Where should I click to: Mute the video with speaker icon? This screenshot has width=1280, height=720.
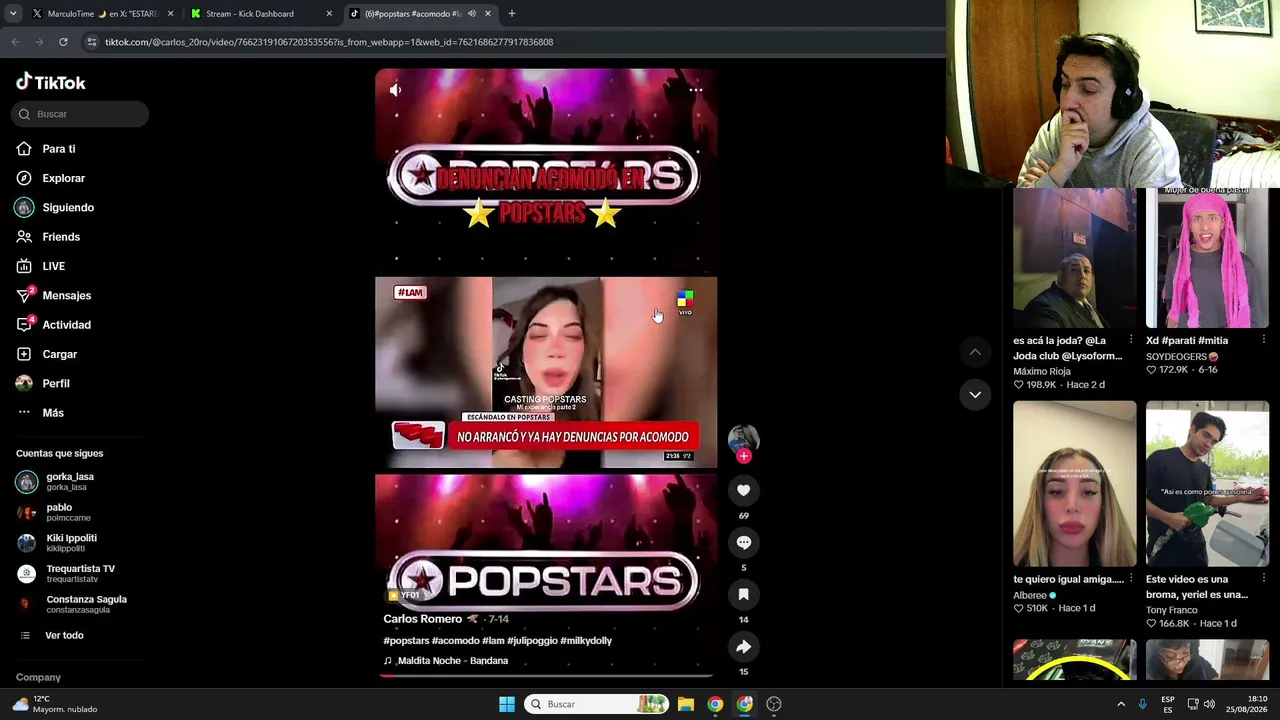(x=395, y=90)
